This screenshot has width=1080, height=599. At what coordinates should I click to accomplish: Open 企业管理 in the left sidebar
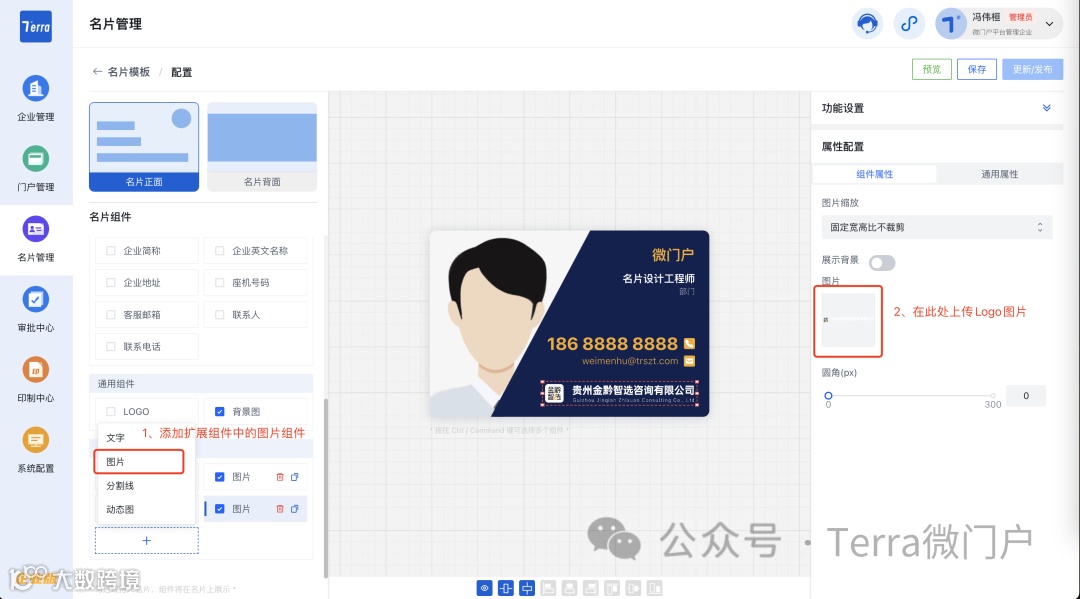tap(36, 98)
